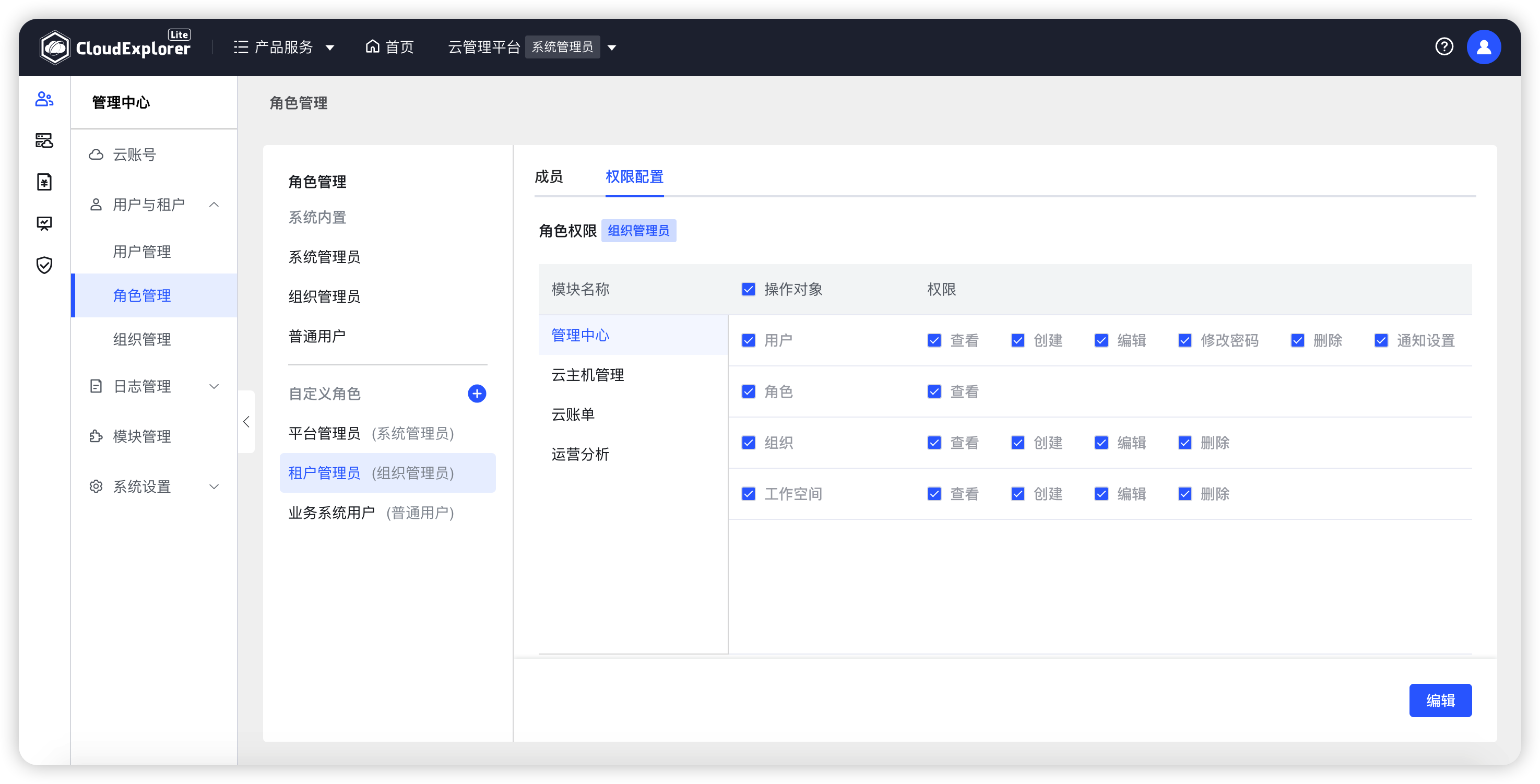Image resolution: width=1540 pixels, height=784 pixels.
Task: Collapse the sidebar with the arrow handle
Action: [246, 422]
